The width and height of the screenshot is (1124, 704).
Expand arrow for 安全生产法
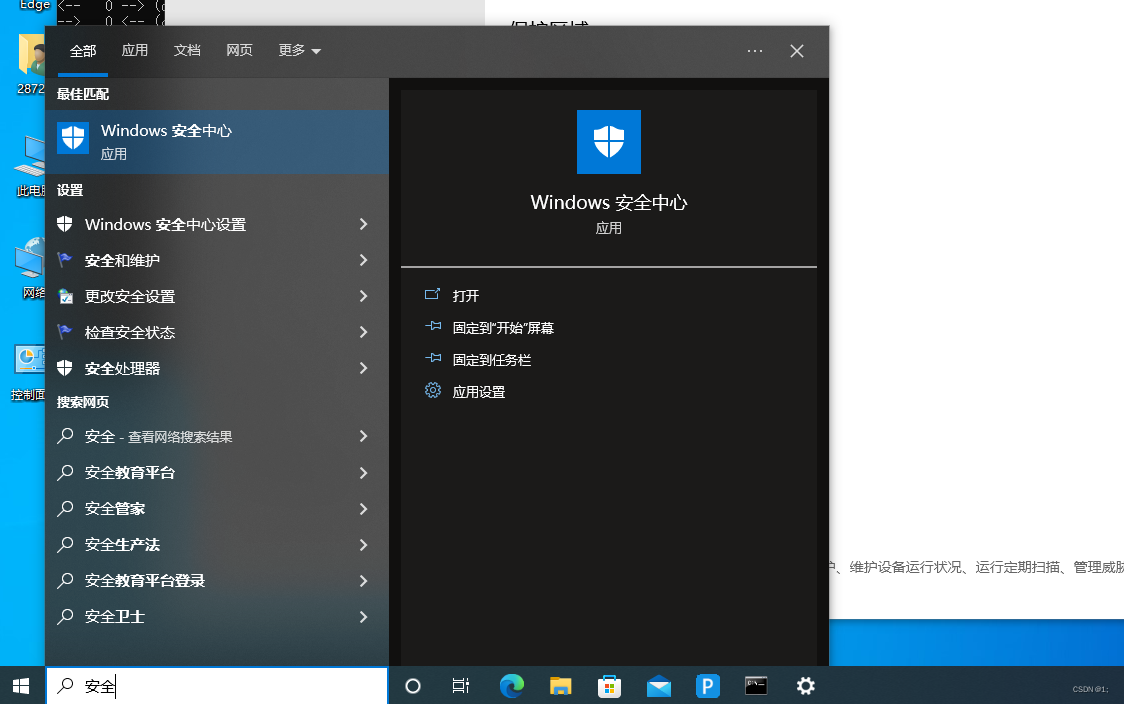[x=363, y=545]
